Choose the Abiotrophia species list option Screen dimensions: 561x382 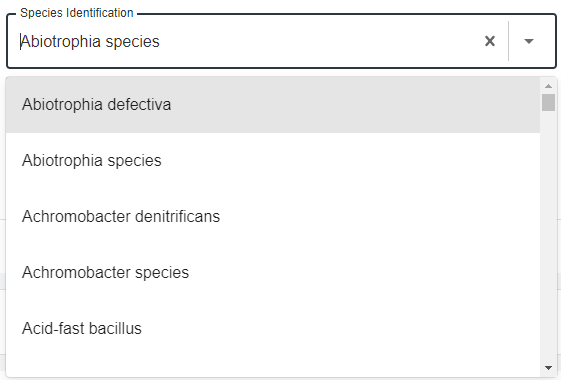point(273,161)
